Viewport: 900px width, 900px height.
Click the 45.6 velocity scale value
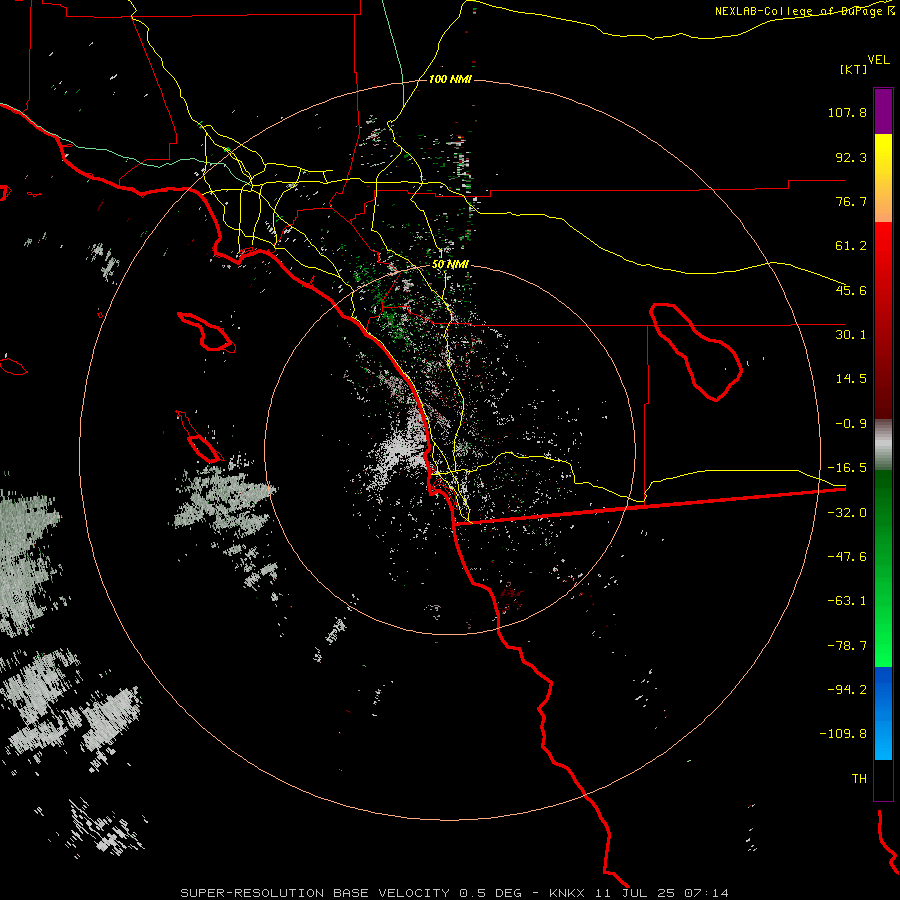click(x=851, y=290)
